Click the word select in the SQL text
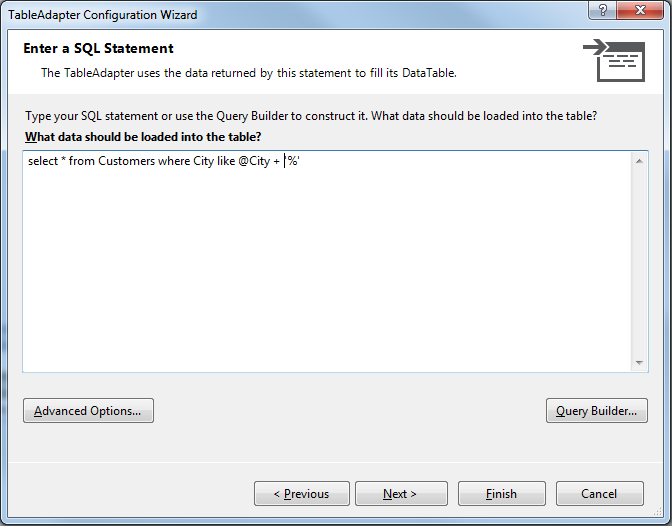The width and height of the screenshot is (672, 526). point(43,161)
